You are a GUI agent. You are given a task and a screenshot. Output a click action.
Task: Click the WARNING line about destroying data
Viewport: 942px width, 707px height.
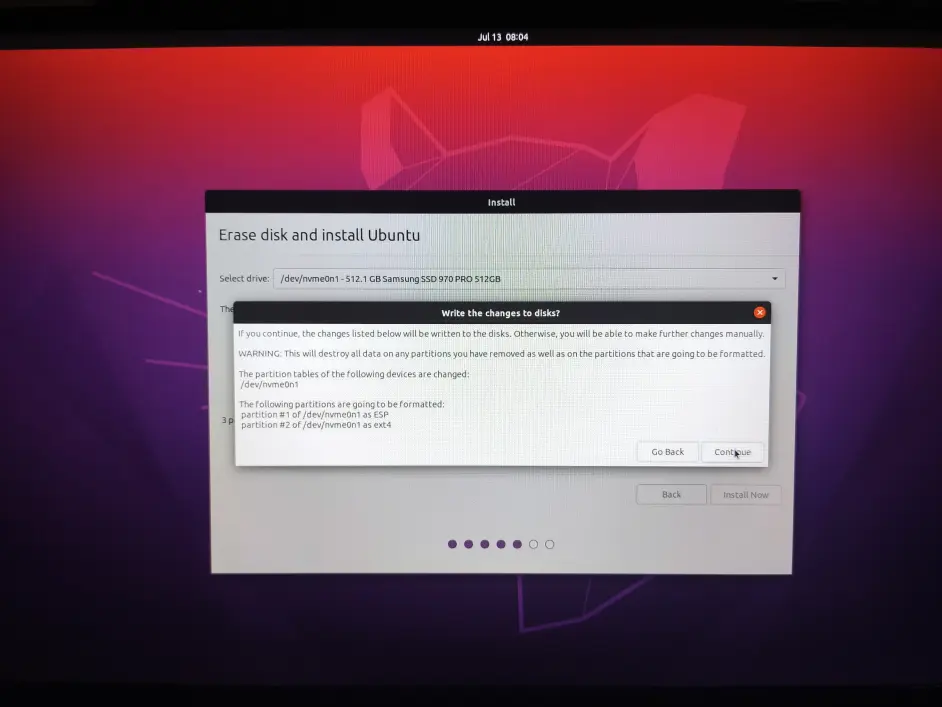502,354
